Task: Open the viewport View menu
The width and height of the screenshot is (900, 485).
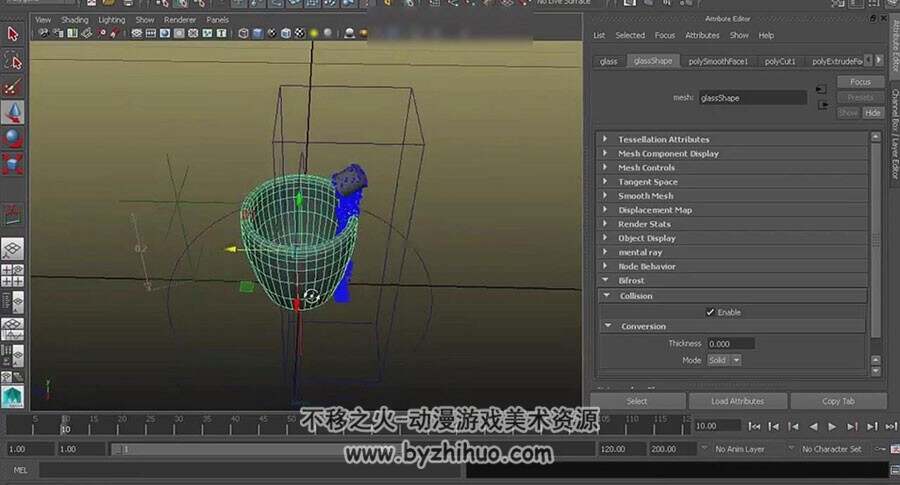Action: tap(43, 20)
